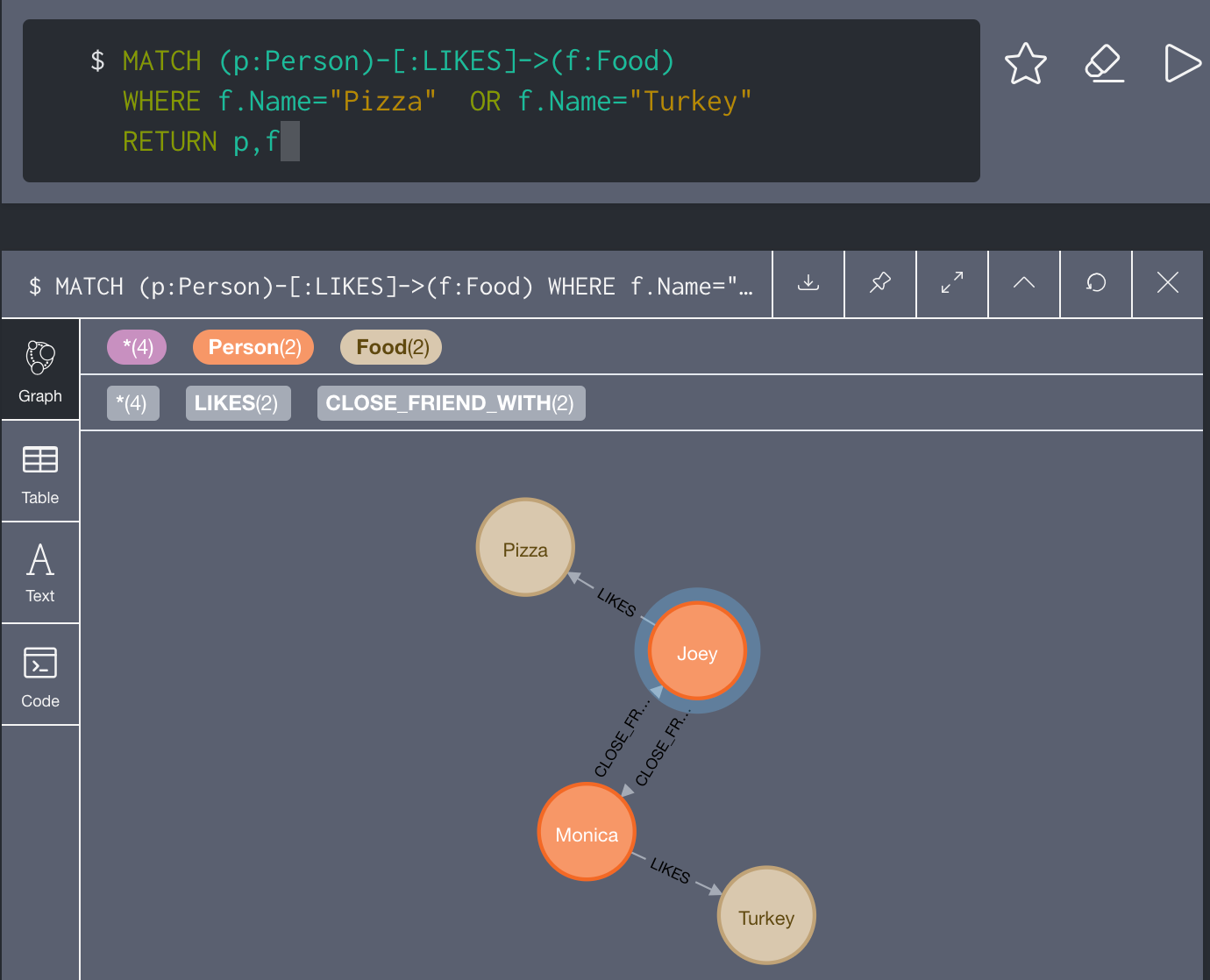Select LIKES relationship from Joey to Pizza

tap(616, 602)
